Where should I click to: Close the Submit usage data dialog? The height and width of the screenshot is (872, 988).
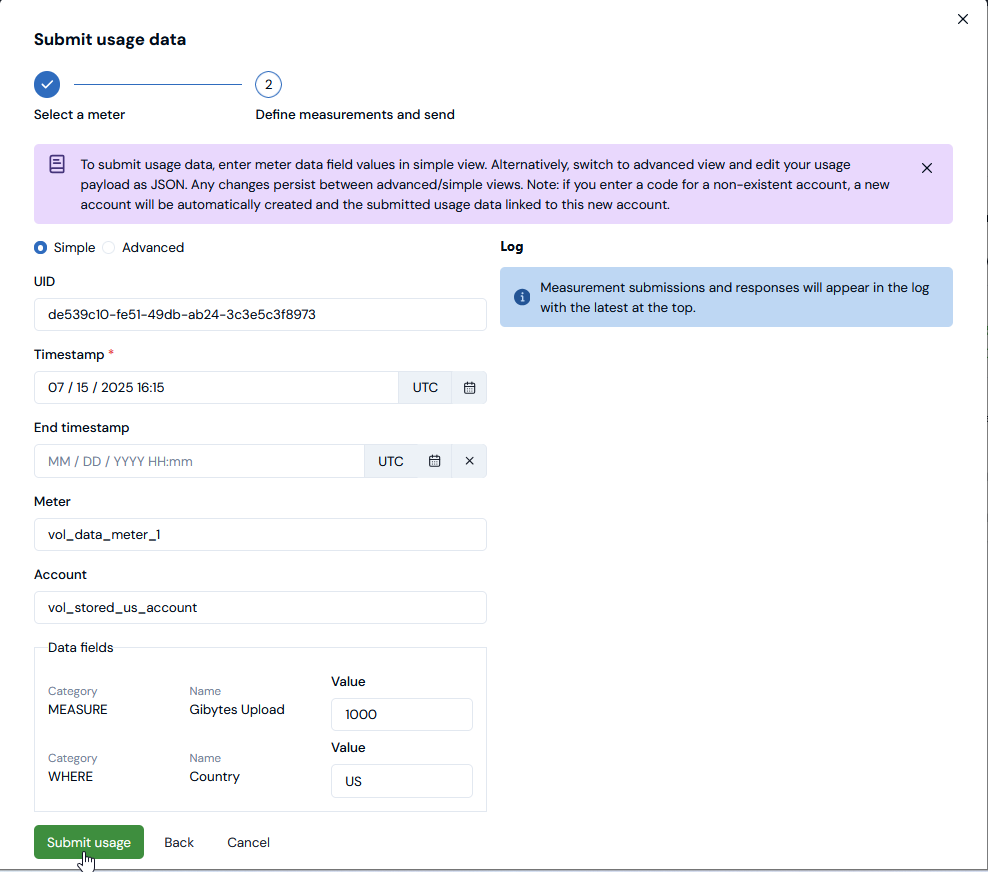coord(963,19)
